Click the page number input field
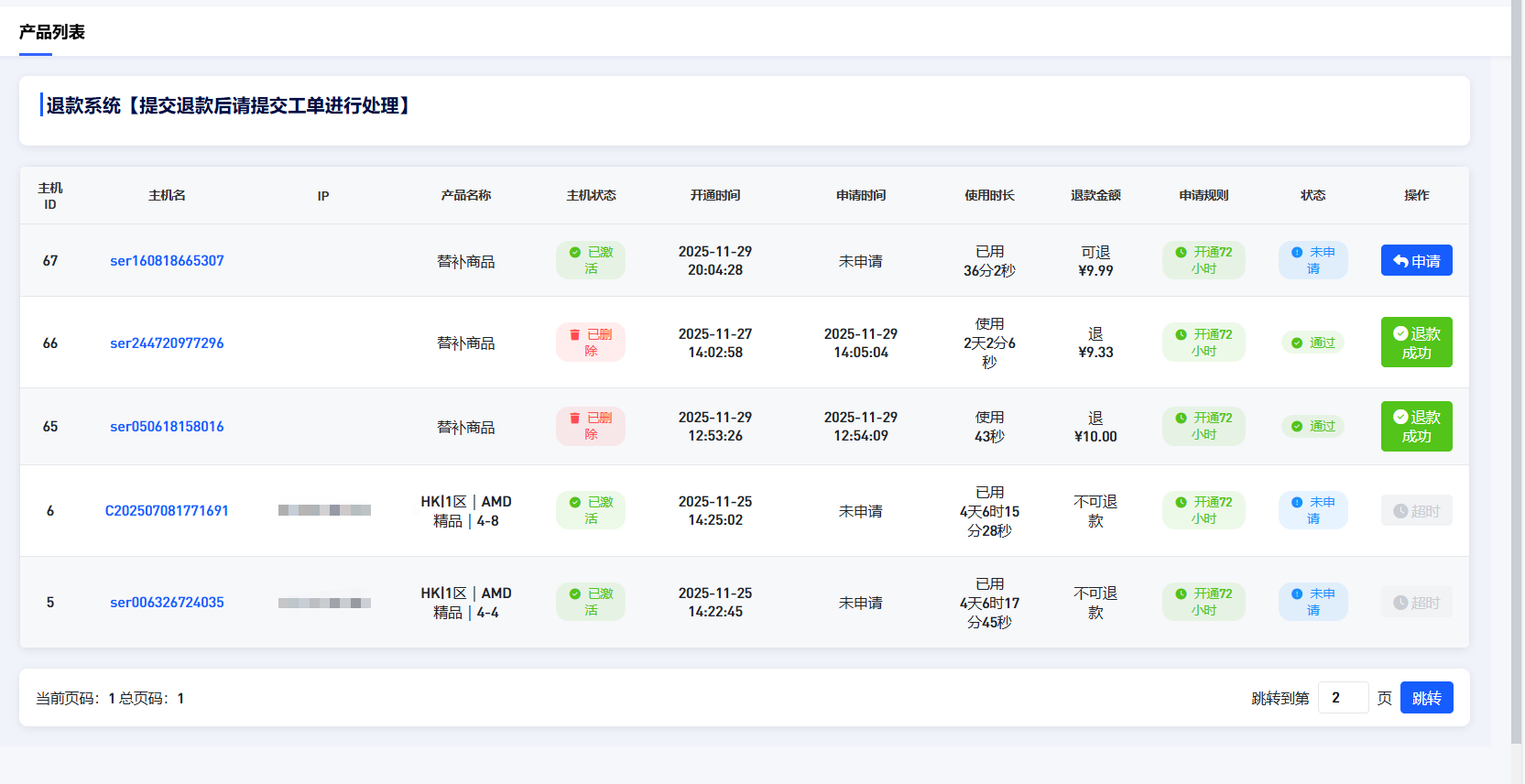The width and height of the screenshot is (1525, 784). 1343,698
